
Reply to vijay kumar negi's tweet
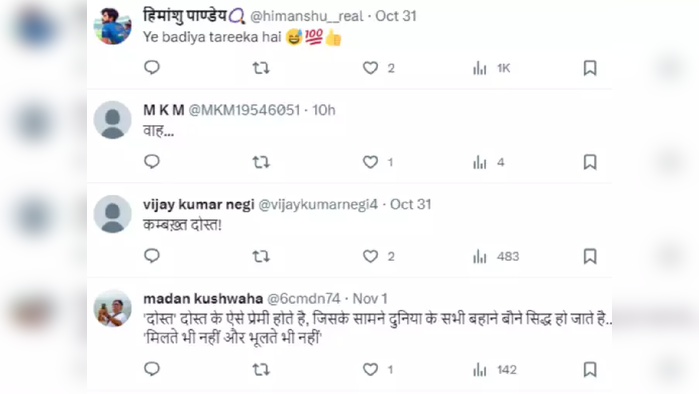152,256
